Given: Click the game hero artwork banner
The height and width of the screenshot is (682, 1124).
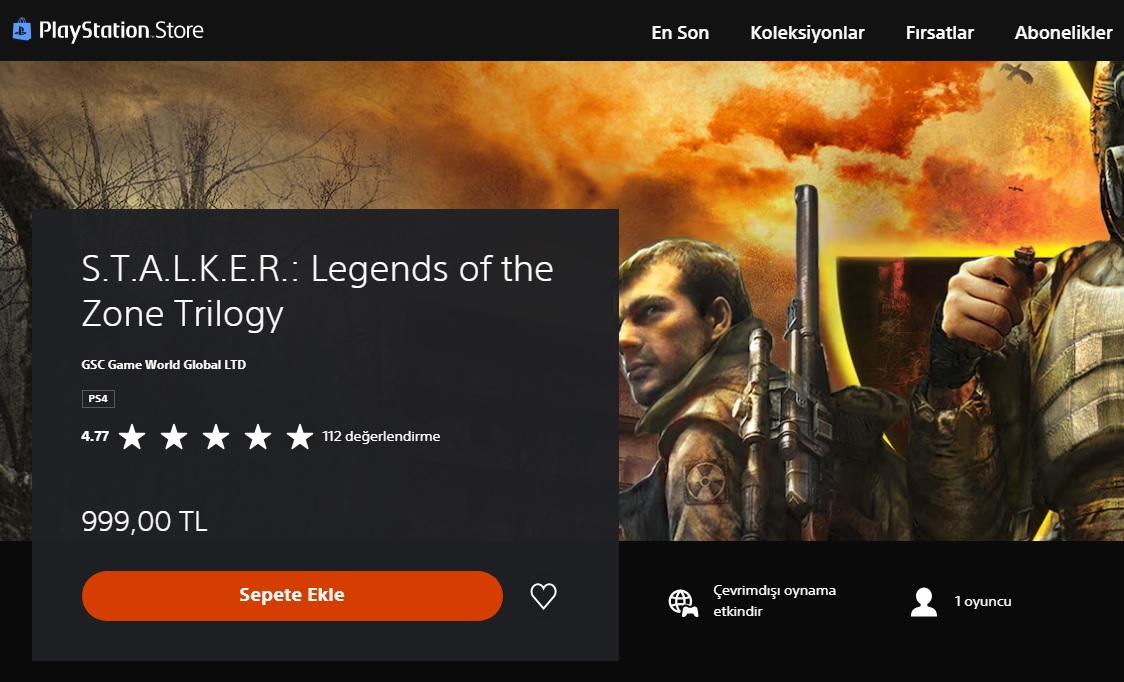Looking at the screenshot, I should tap(871, 300).
